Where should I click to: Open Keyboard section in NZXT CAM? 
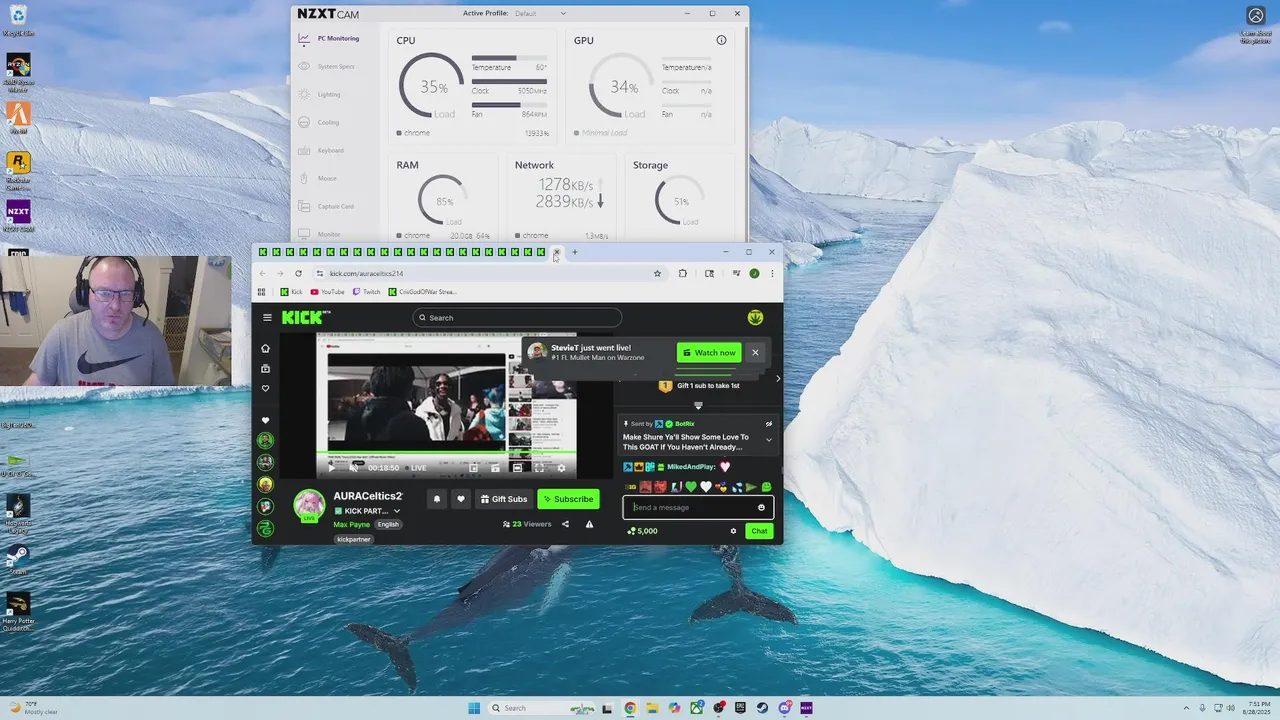[322, 150]
